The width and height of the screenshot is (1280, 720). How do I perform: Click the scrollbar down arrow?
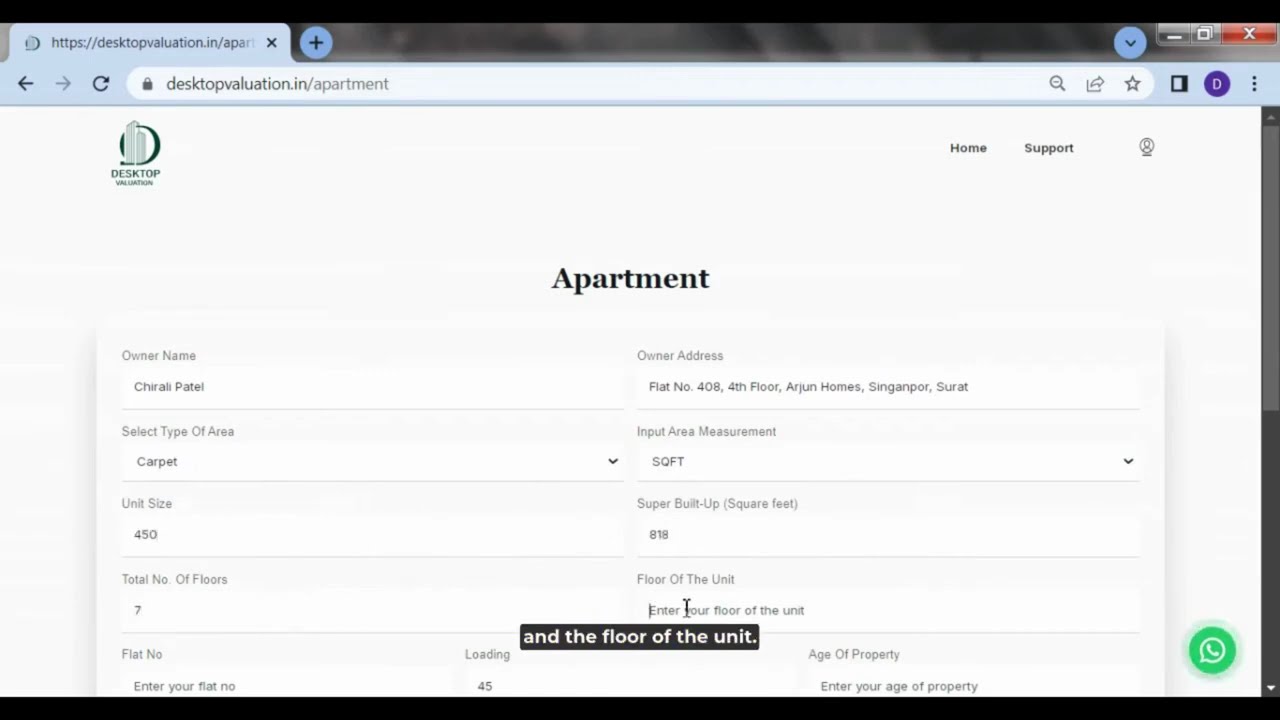(1271, 688)
